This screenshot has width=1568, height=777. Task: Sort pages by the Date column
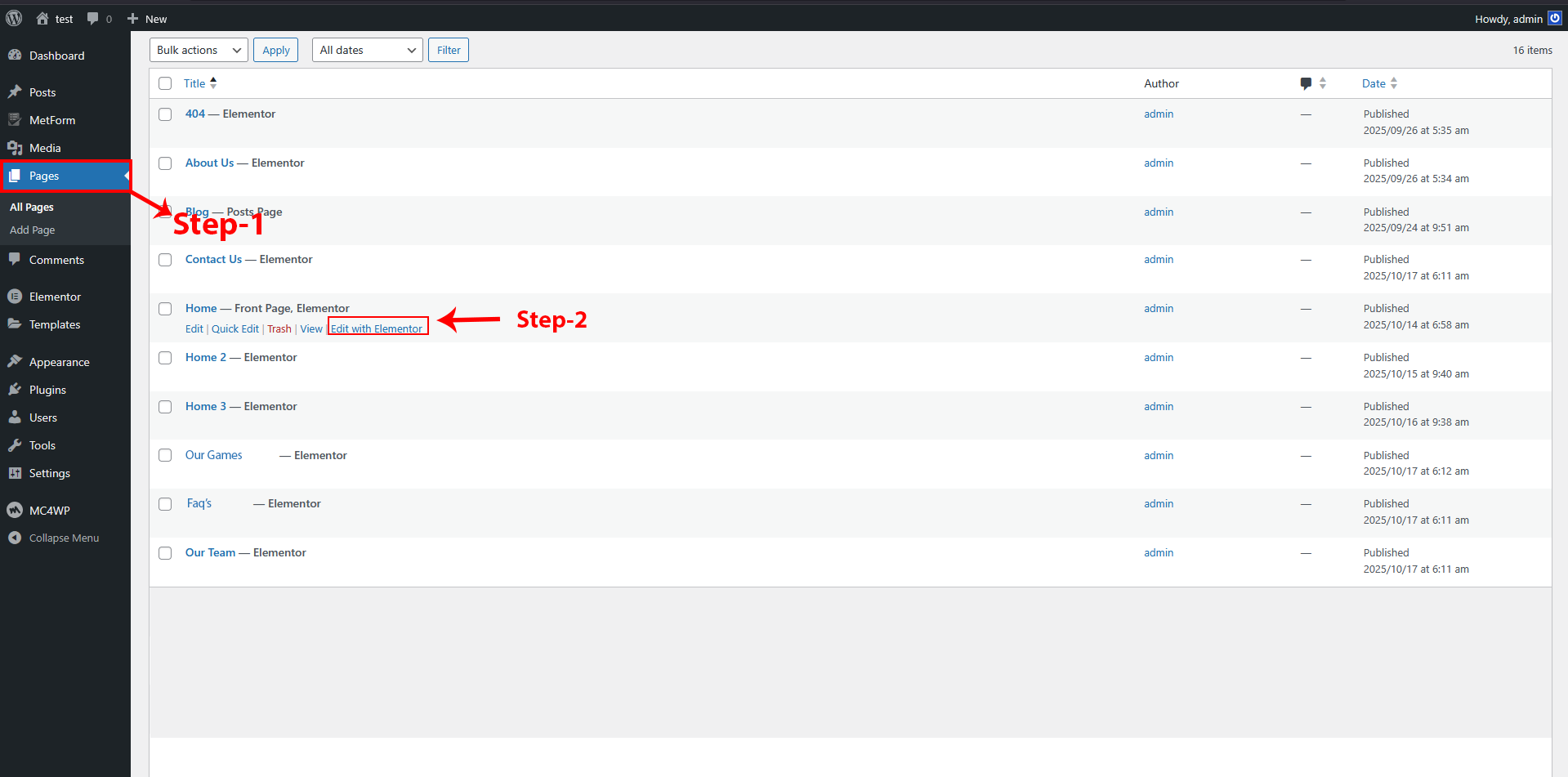[x=1374, y=83]
